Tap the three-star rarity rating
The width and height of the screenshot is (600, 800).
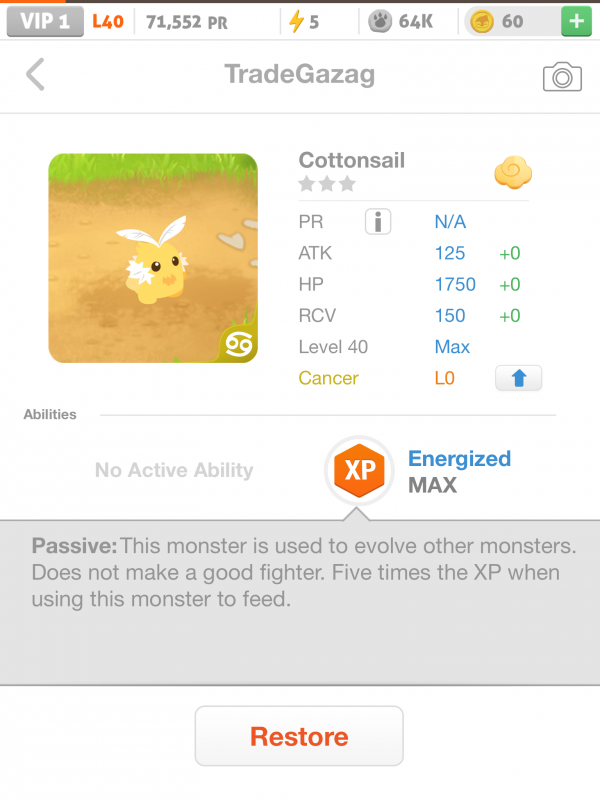point(327,184)
